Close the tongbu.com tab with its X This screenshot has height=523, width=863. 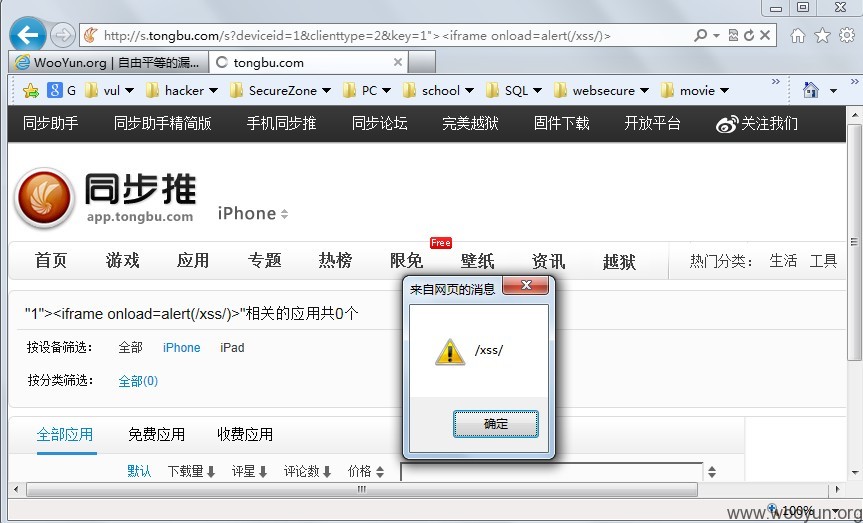point(397,62)
